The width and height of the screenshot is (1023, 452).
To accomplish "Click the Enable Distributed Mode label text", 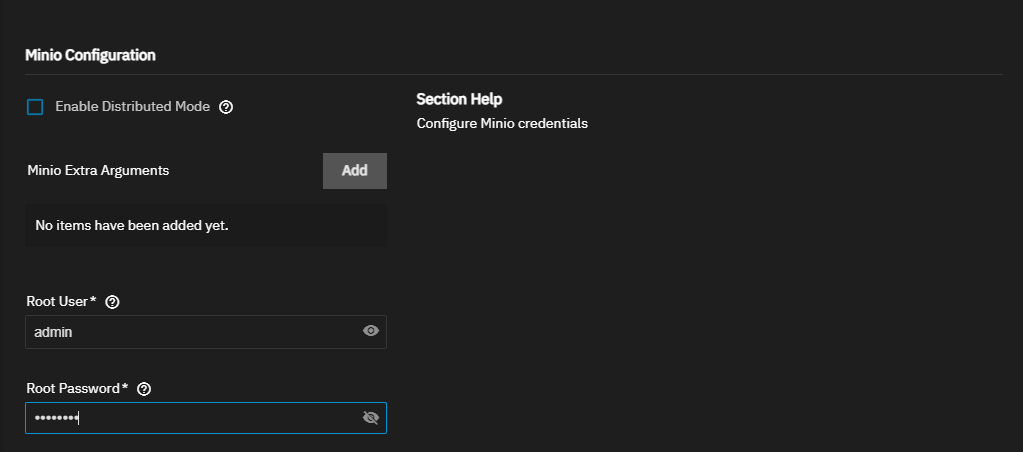I will pos(132,106).
